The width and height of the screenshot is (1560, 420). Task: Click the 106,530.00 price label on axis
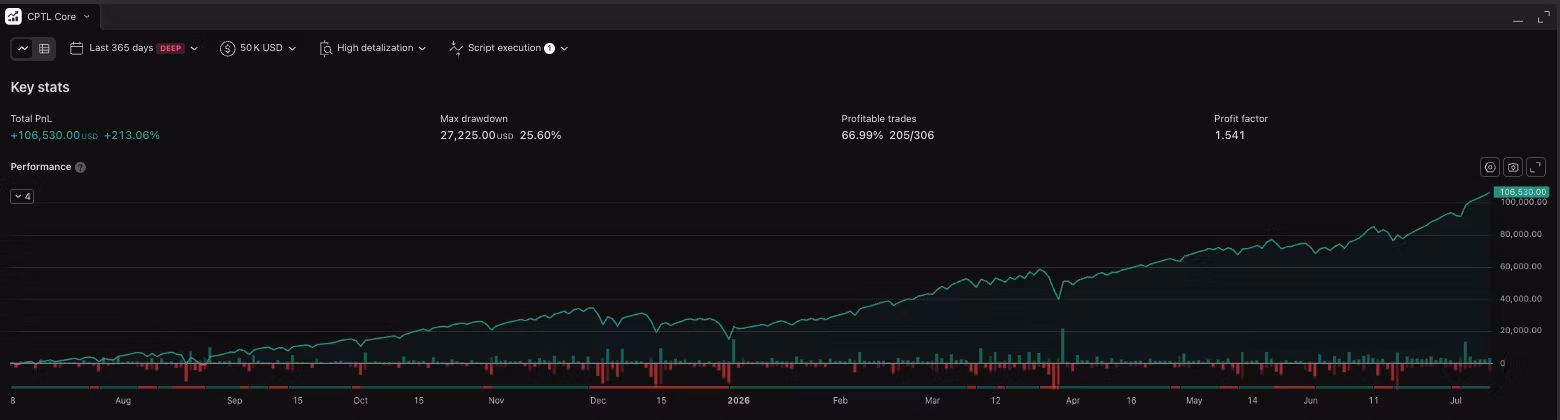click(1521, 192)
